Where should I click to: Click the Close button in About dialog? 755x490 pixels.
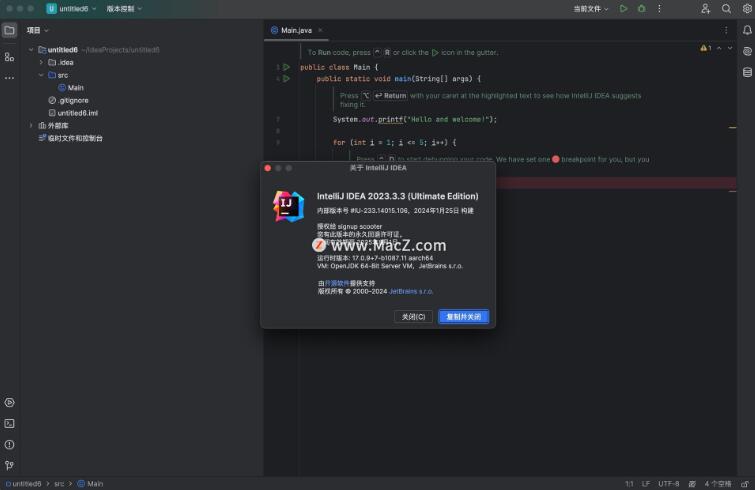tap(413, 317)
